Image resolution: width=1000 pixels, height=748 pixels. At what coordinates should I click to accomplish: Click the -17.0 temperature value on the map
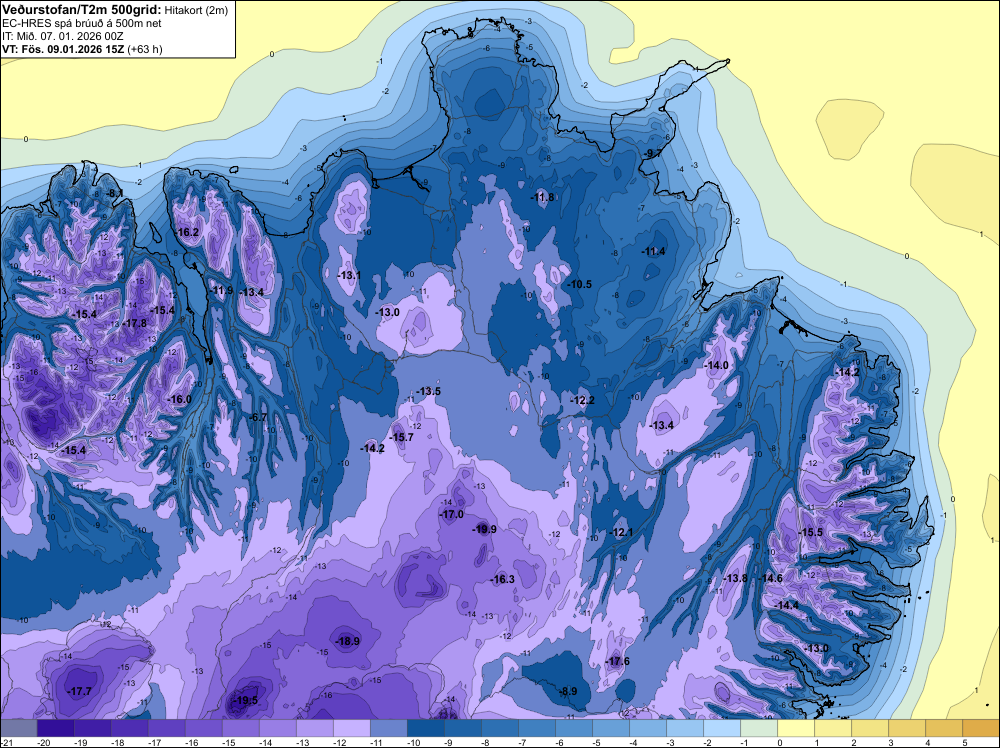[x=452, y=514]
